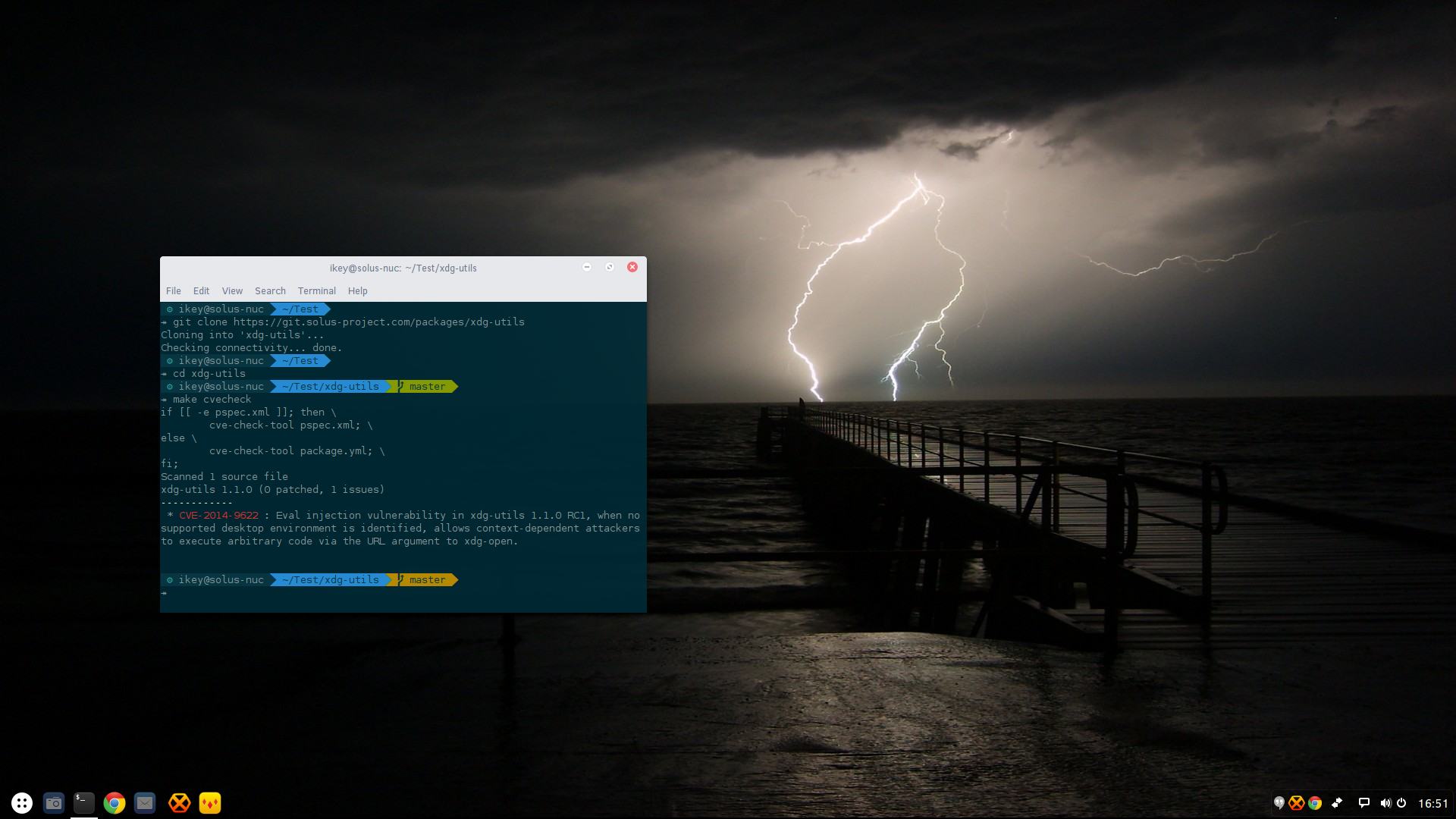
Task: Open the terminal View menu
Action: click(232, 291)
